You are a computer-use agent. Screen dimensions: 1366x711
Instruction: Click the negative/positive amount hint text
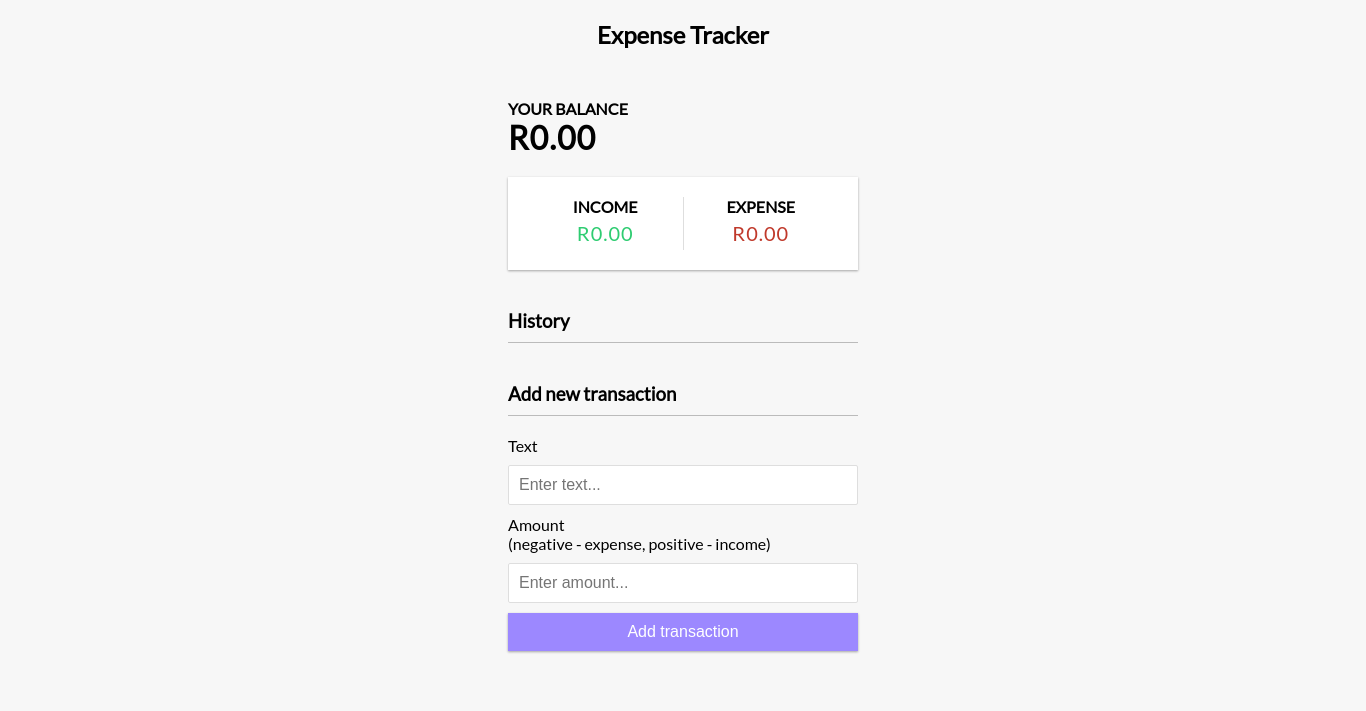639,544
